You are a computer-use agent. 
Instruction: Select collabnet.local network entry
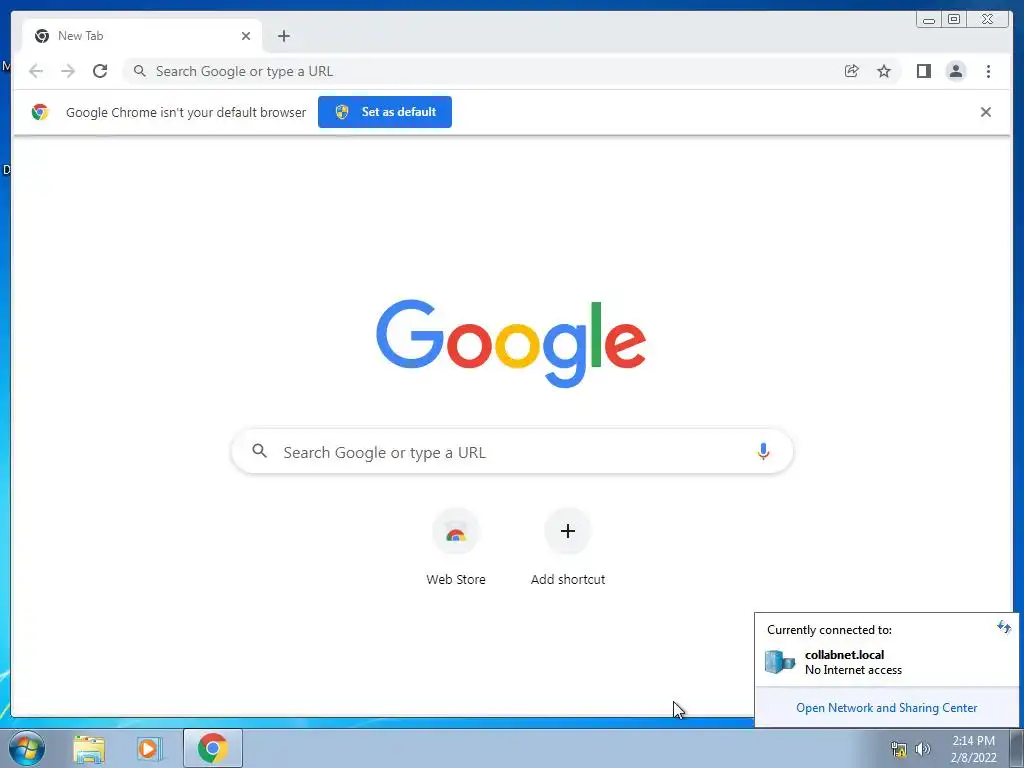[886, 662]
